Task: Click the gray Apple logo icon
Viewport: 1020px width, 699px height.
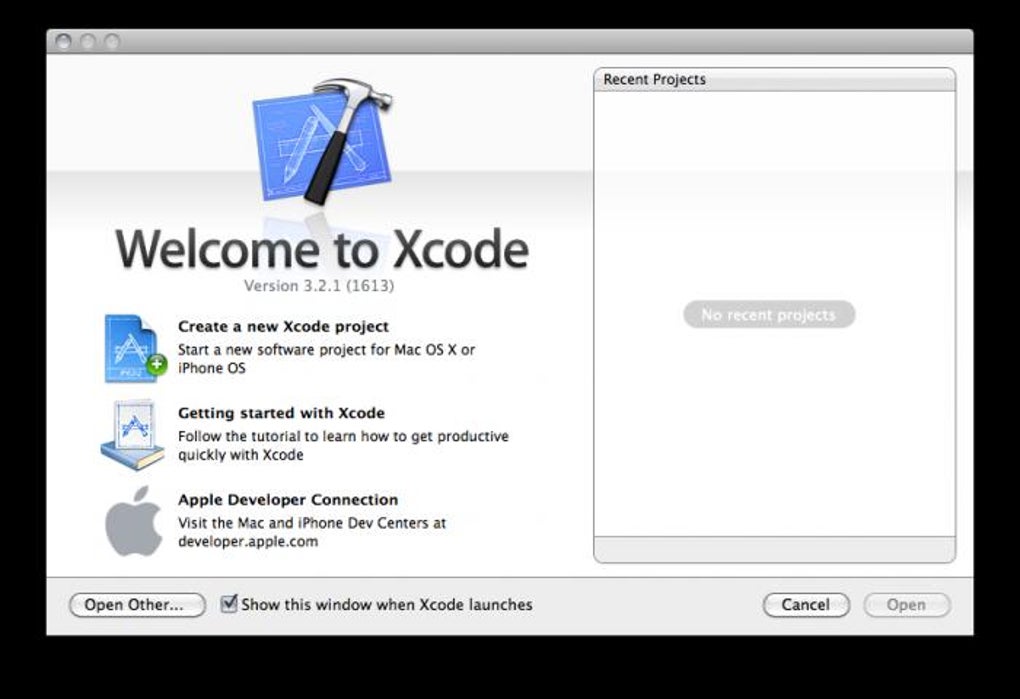Action: click(134, 521)
